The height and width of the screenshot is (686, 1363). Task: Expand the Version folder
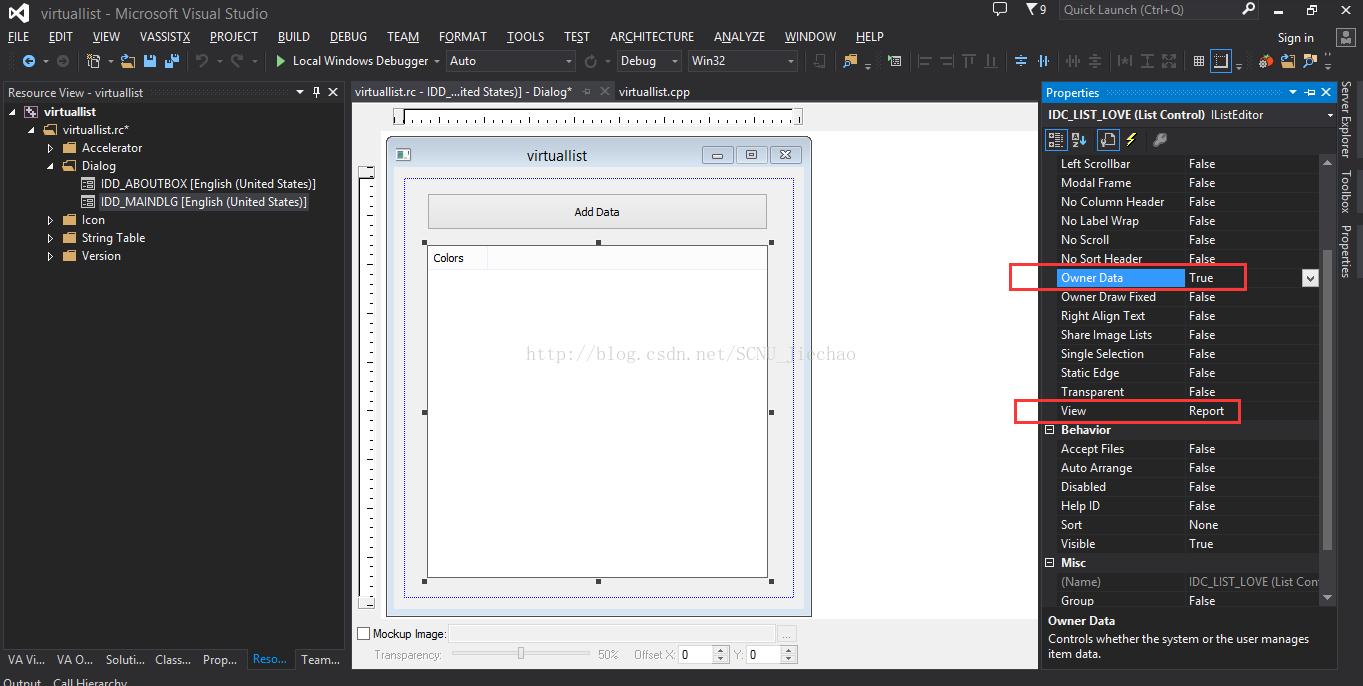pyautogui.click(x=51, y=256)
